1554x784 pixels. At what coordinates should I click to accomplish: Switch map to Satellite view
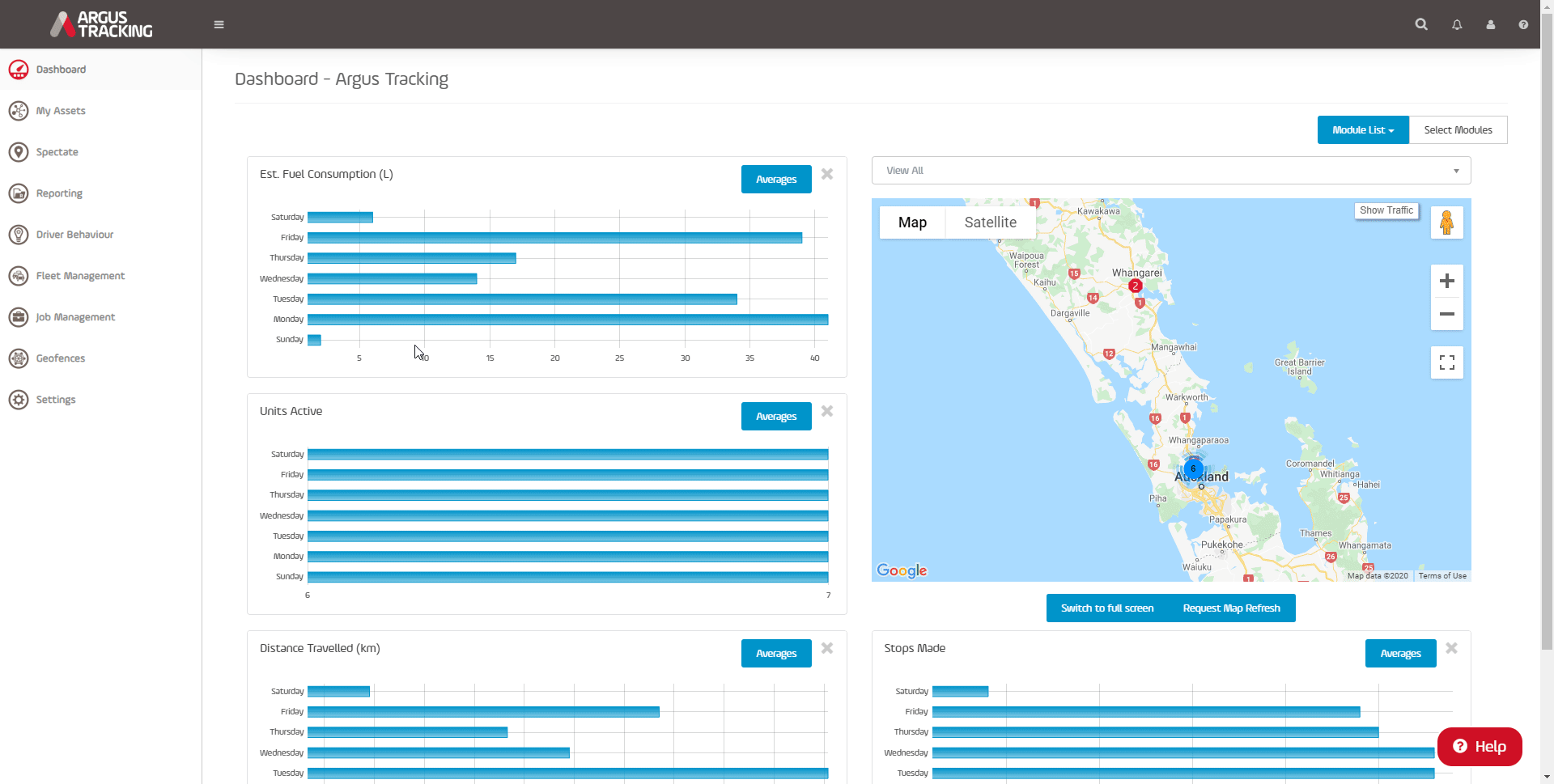pyautogui.click(x=990, y=222)
